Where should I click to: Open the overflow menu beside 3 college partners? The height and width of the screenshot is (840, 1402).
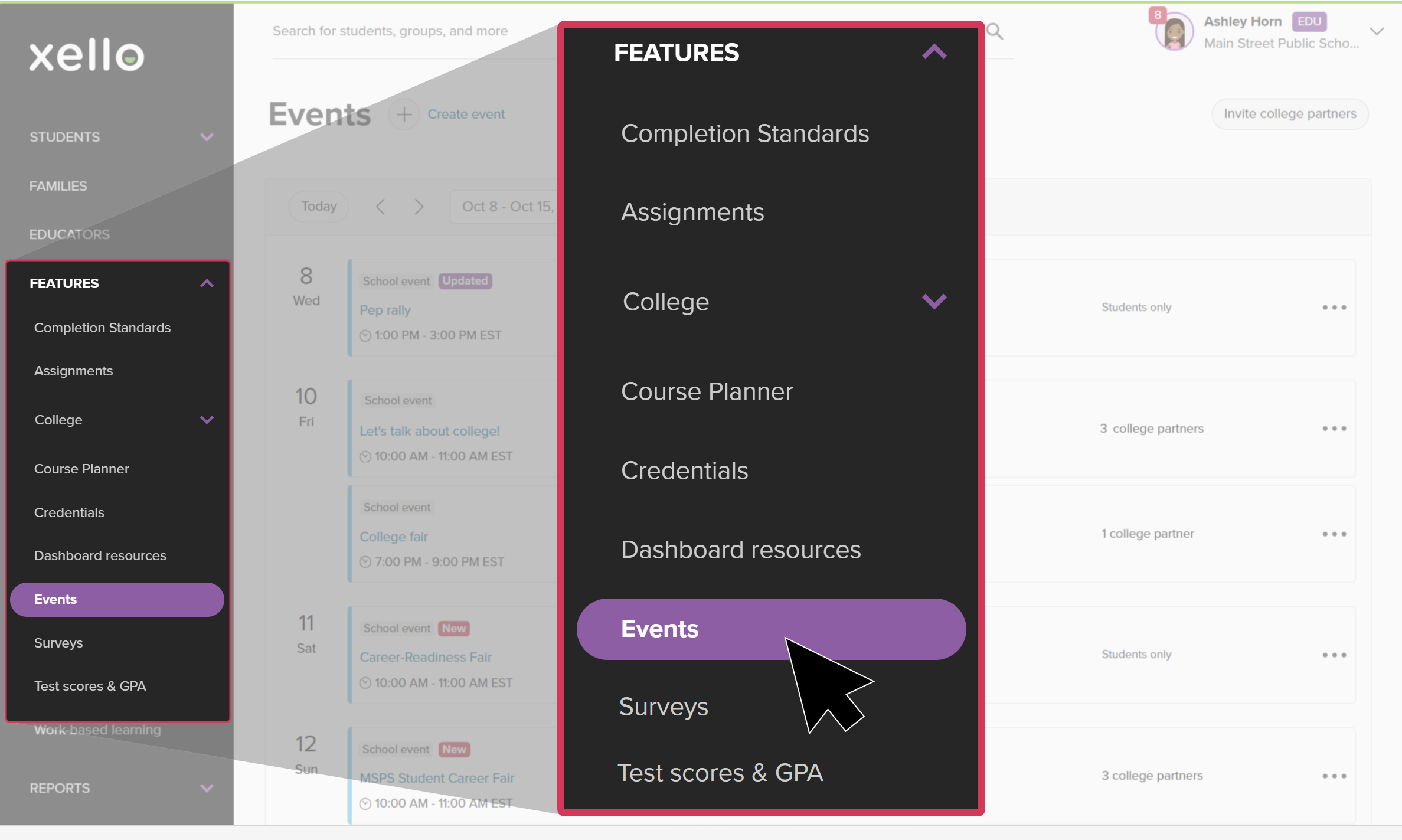[x=1335, y=428]
